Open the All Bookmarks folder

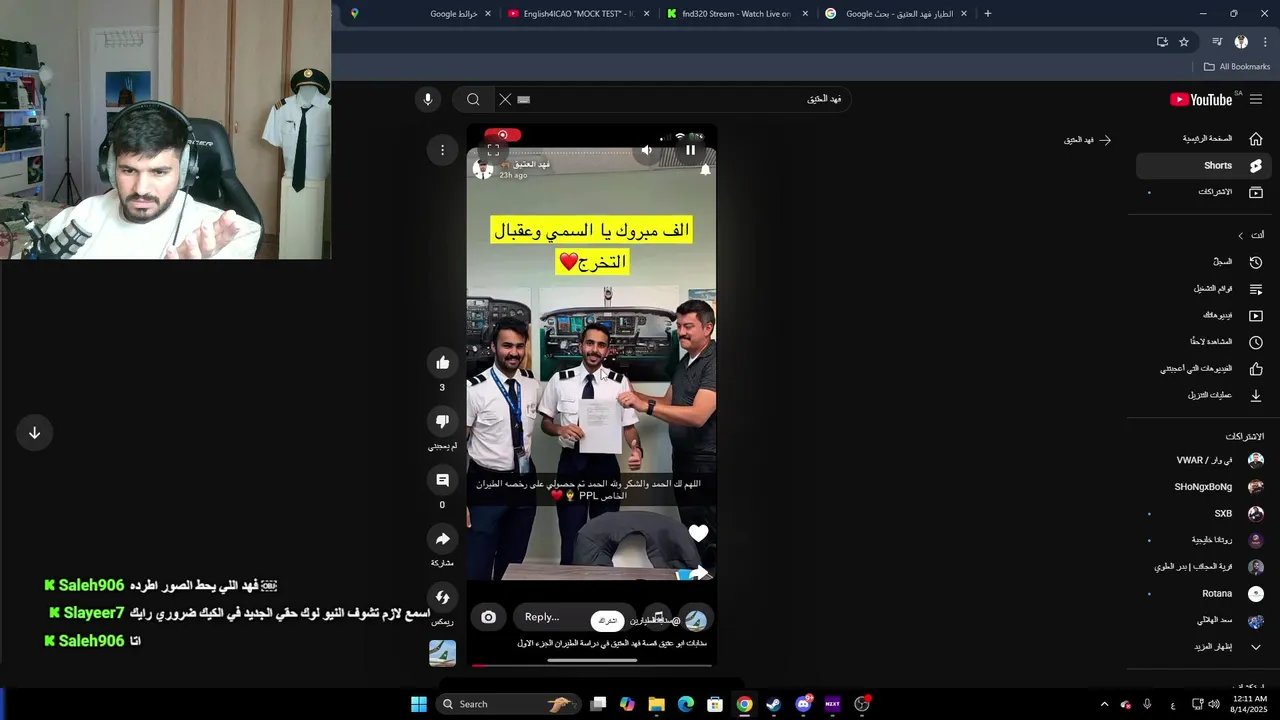tap(1237, 67)
